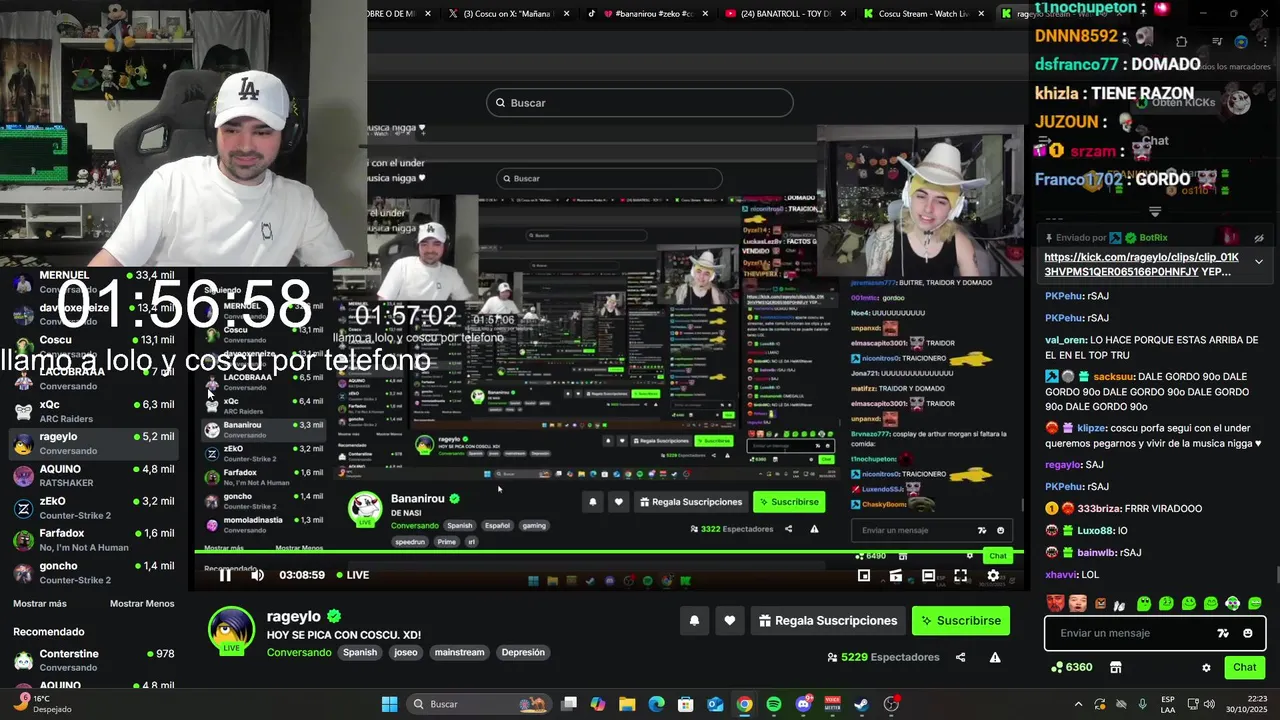Expand sidebar with Mostrar más
1280x720 pixels.
[x=40, y=604]
